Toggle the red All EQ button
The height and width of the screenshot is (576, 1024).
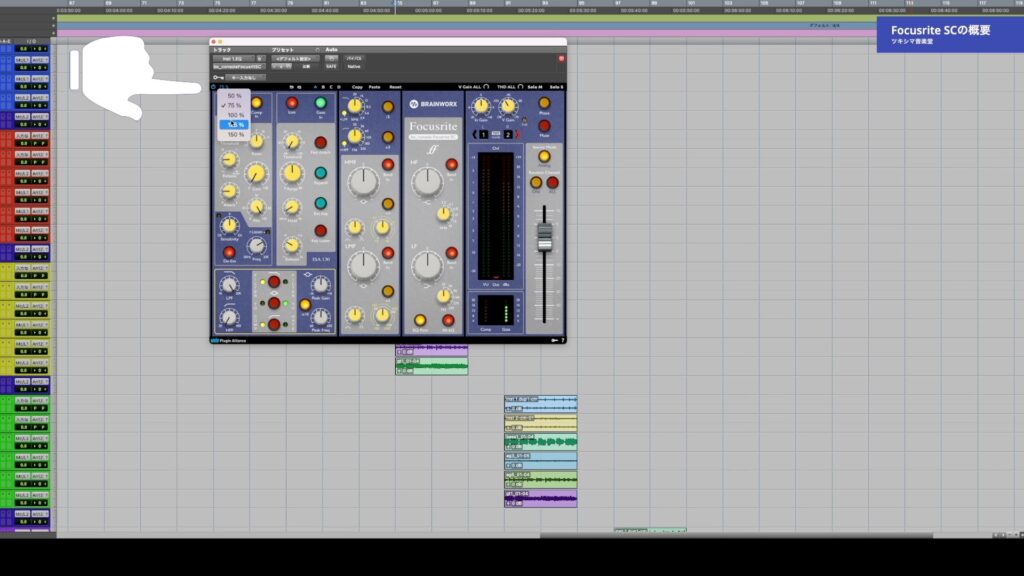click(x=448, y=320)
